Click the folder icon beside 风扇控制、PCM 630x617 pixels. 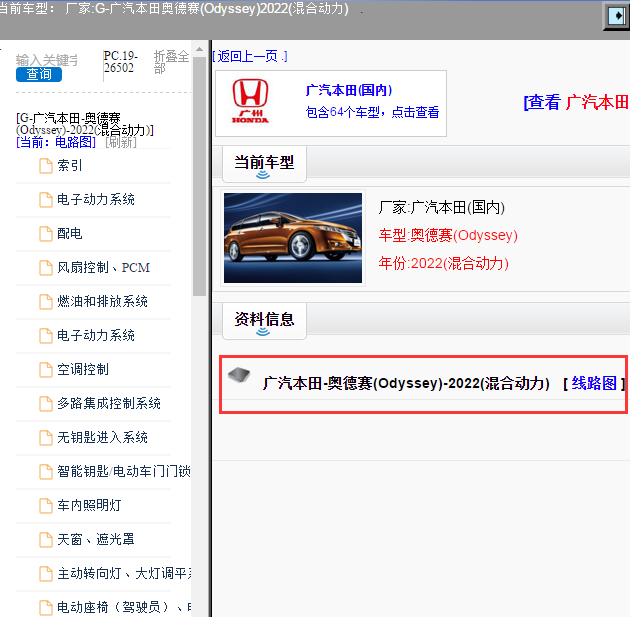(46, 268)
